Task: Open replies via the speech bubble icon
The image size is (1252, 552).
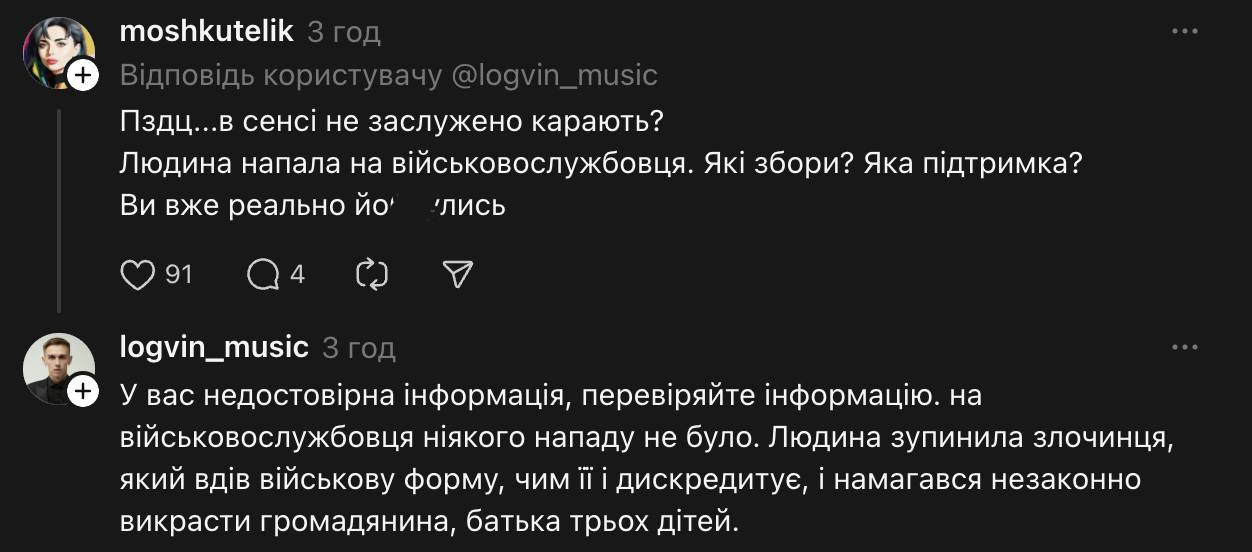Action: [263, 275]
